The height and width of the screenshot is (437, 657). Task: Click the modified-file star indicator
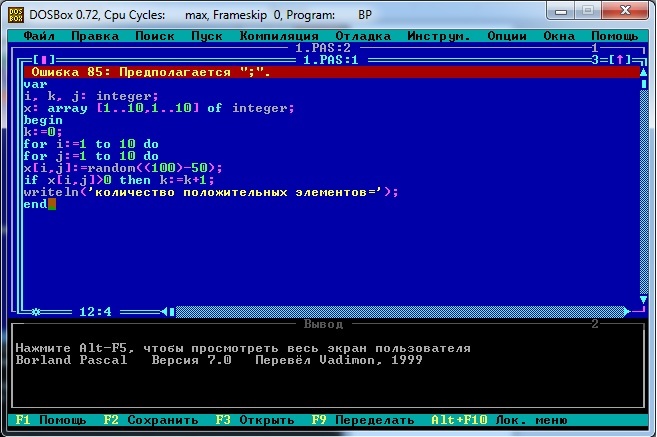click(36, 311)
